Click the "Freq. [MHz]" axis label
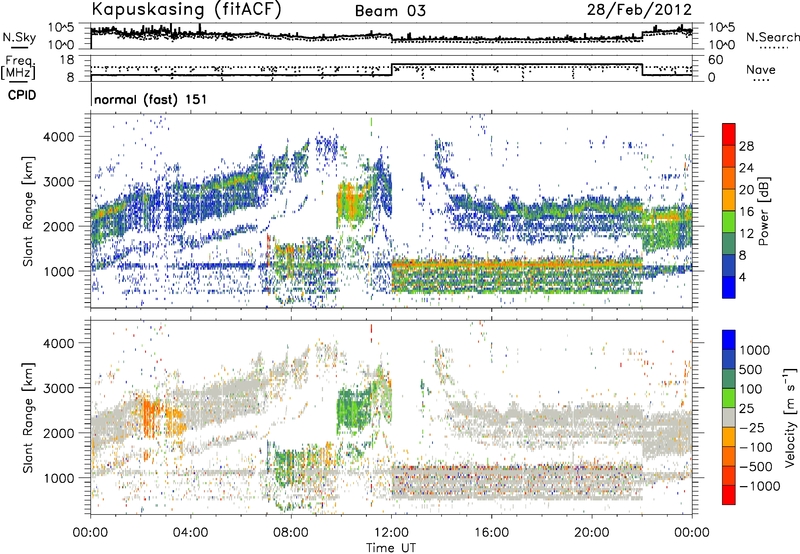Image resolution: width=800 pixels, height=554 pixels. pyautogui.click(x=19, y=67)
